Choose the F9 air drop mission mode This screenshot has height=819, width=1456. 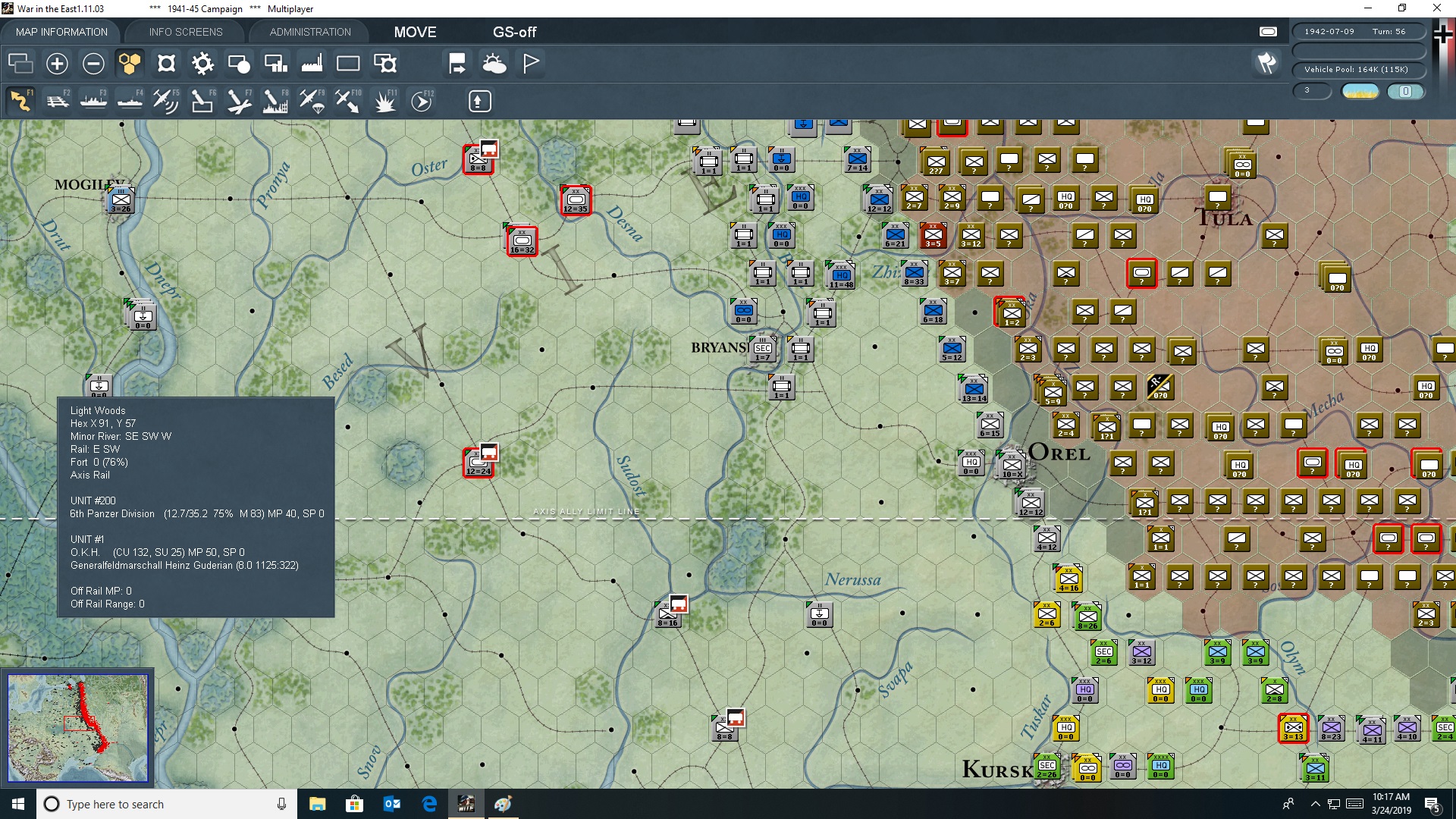[311, 100]
